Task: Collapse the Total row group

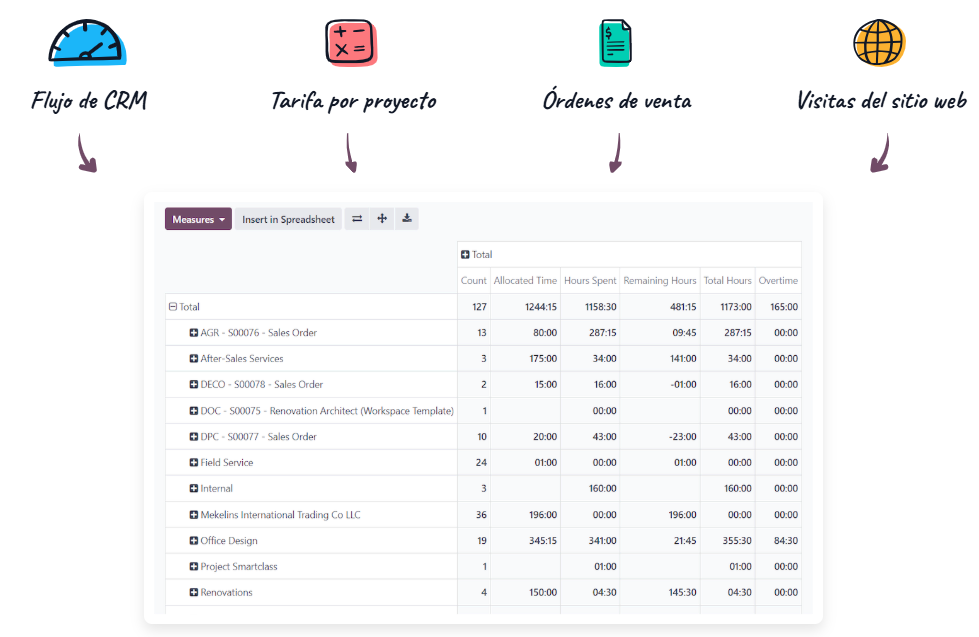Action: pyautogui.click(x=173, y=307)
